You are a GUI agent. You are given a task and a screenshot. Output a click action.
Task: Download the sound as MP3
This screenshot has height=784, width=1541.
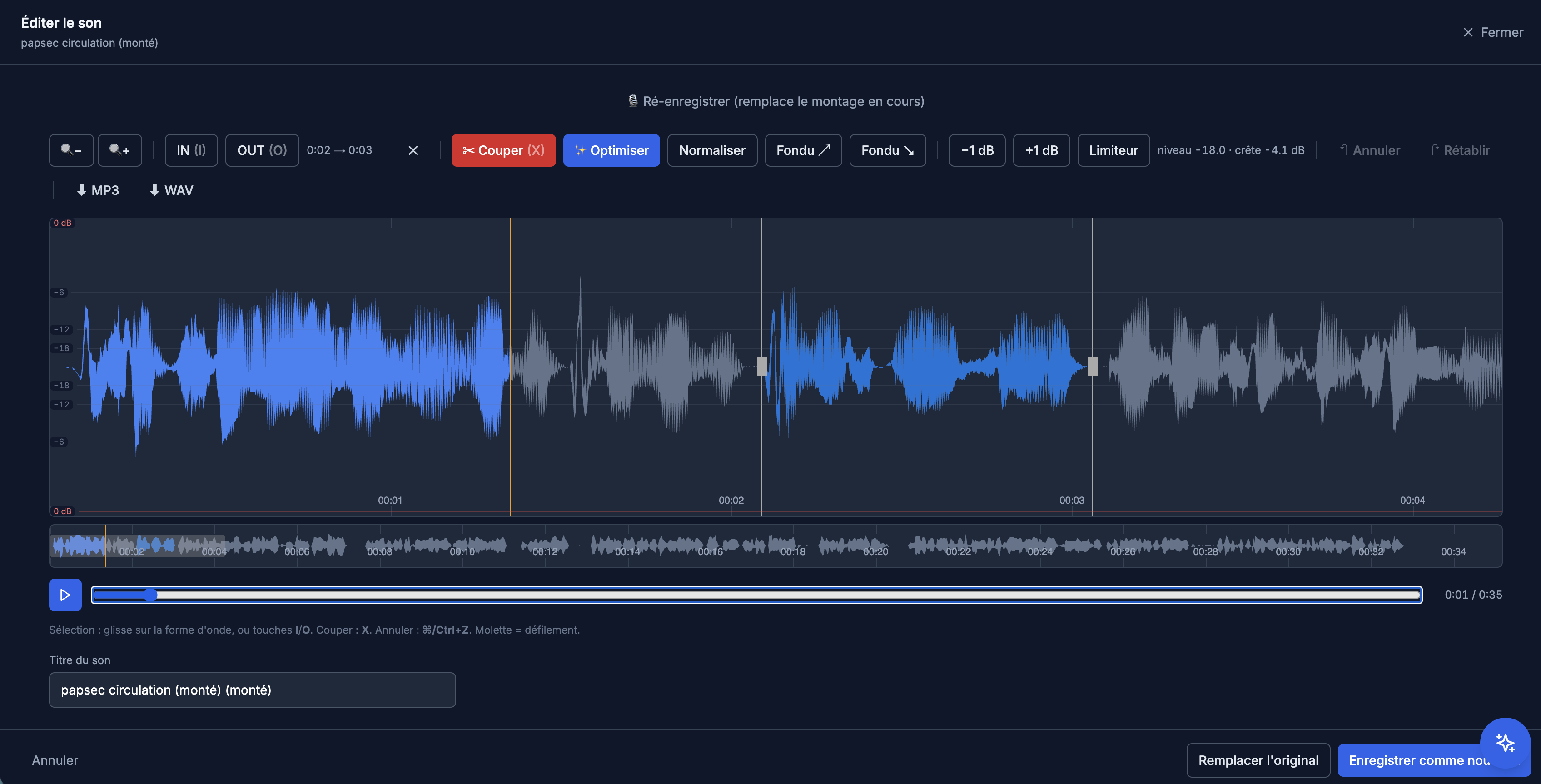point(98,190)
